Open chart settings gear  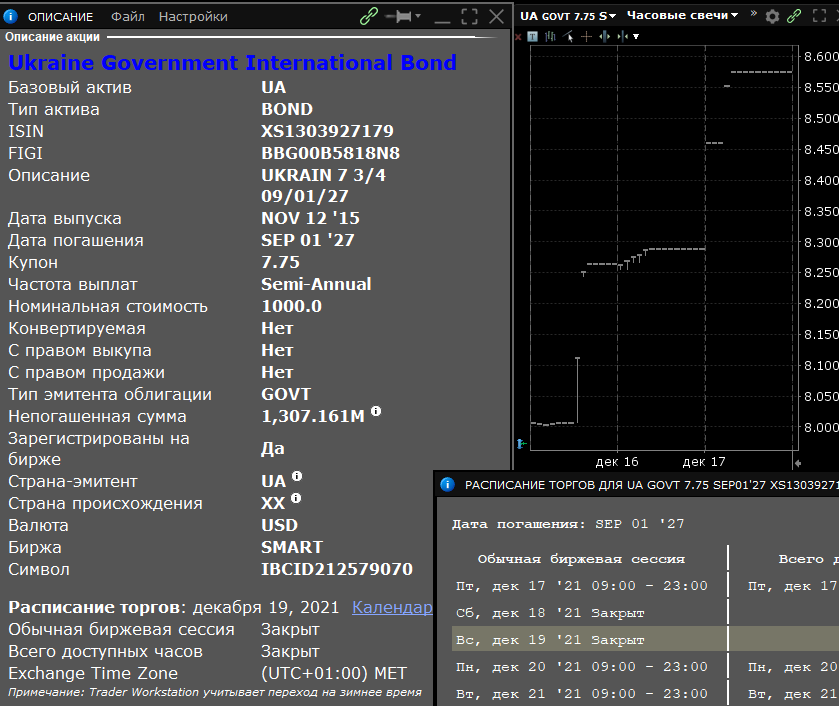pos(772,17)
